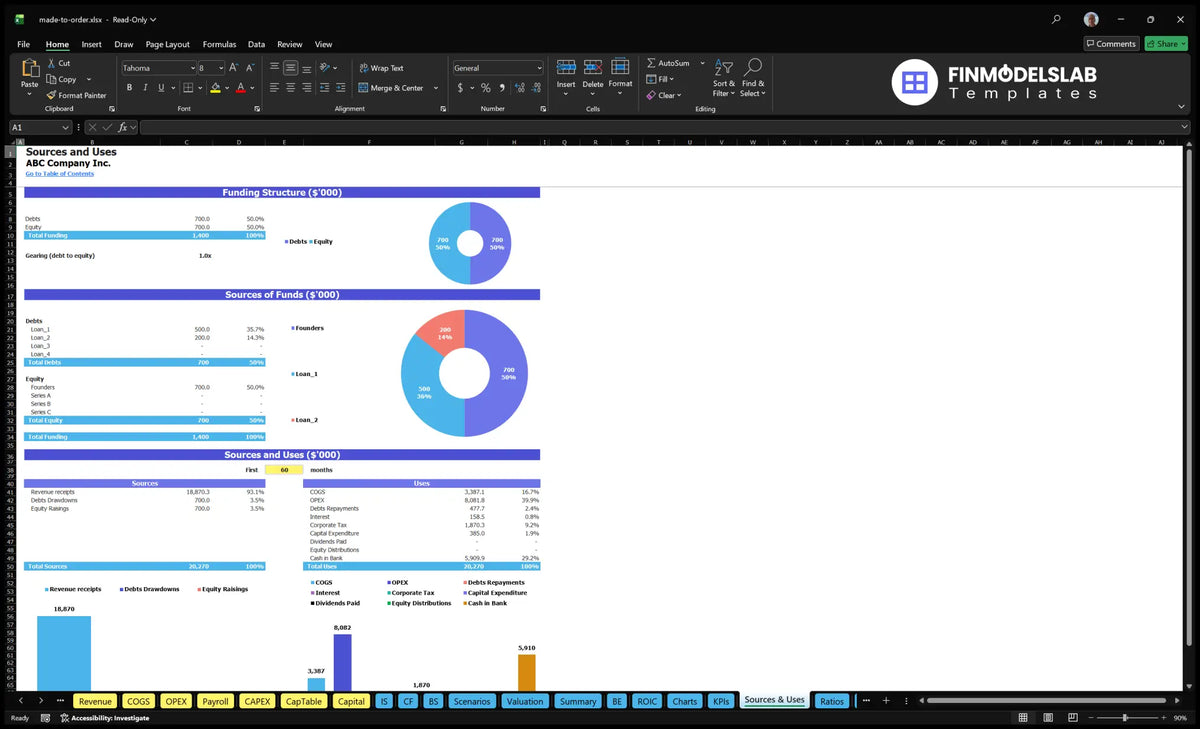The width and height of the screenshot is (1200, 729).
Task: Add a new sheet with plus button
Action: click(885, 701)
